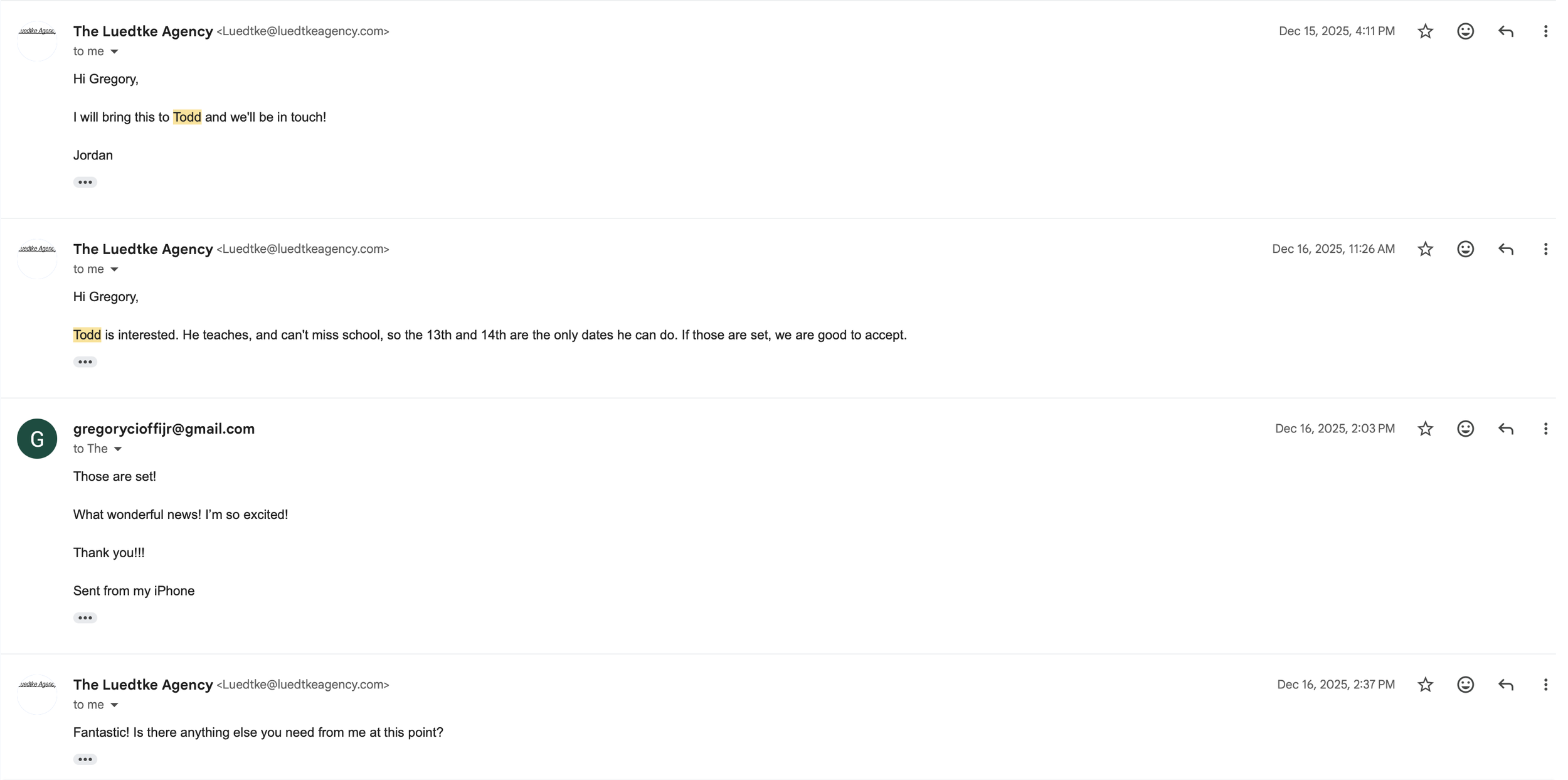Expand recipient details of 2:37 PM message
This screenshot has height=780, width=1568.
click(114, 705)
